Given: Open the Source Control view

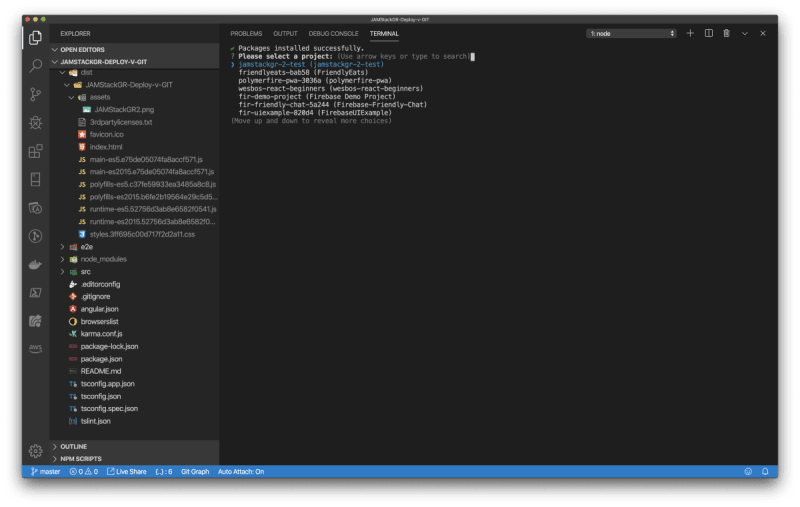Looking at the screenshot, I should click(x=35, y=94).
